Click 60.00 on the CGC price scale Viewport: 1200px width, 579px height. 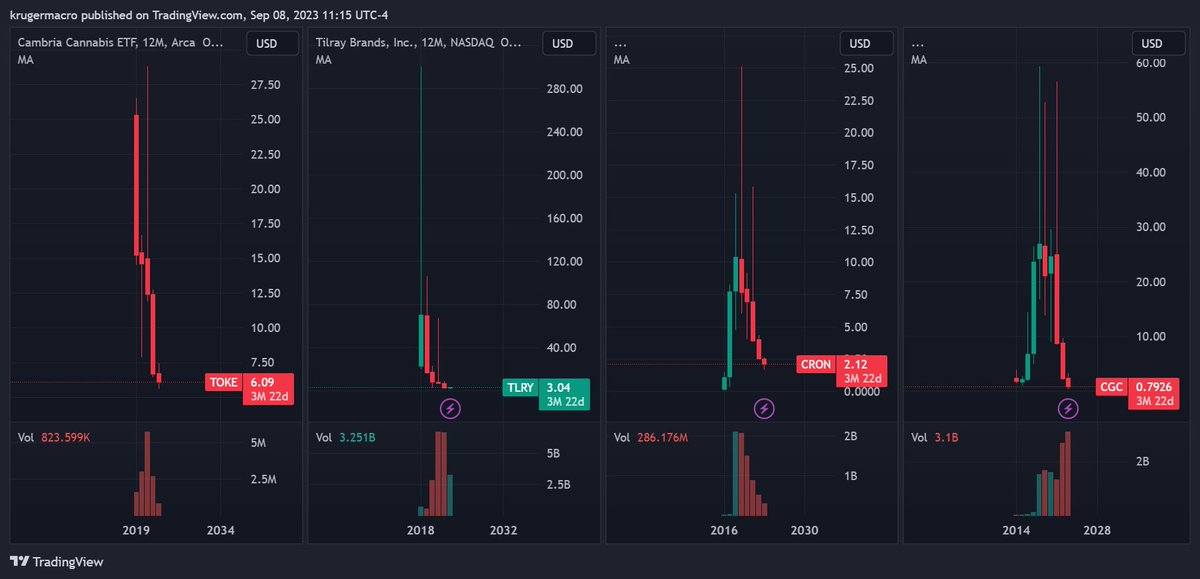1153,63
